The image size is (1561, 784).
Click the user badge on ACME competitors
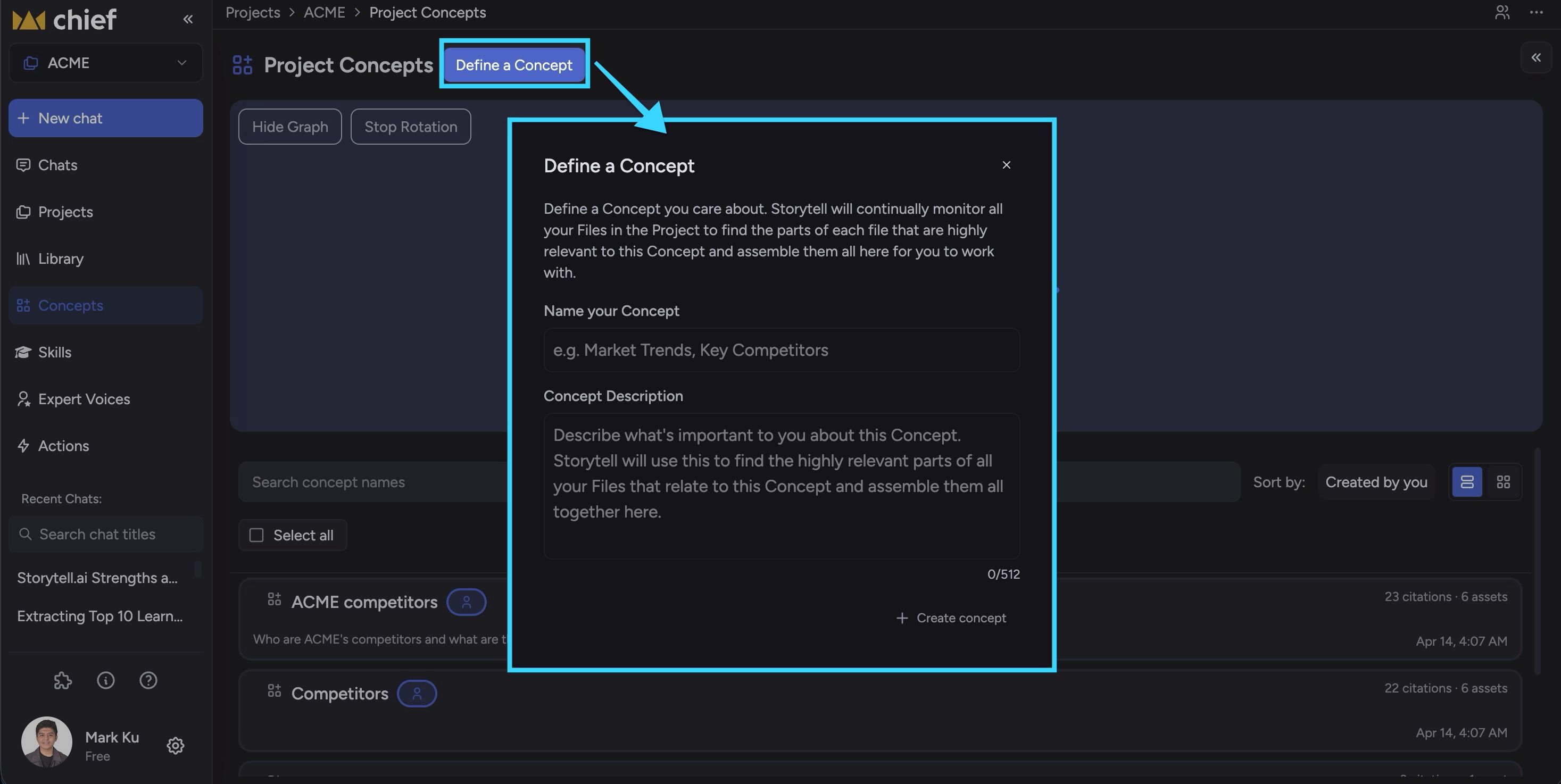pyautogui.click(x=467, y=602)
